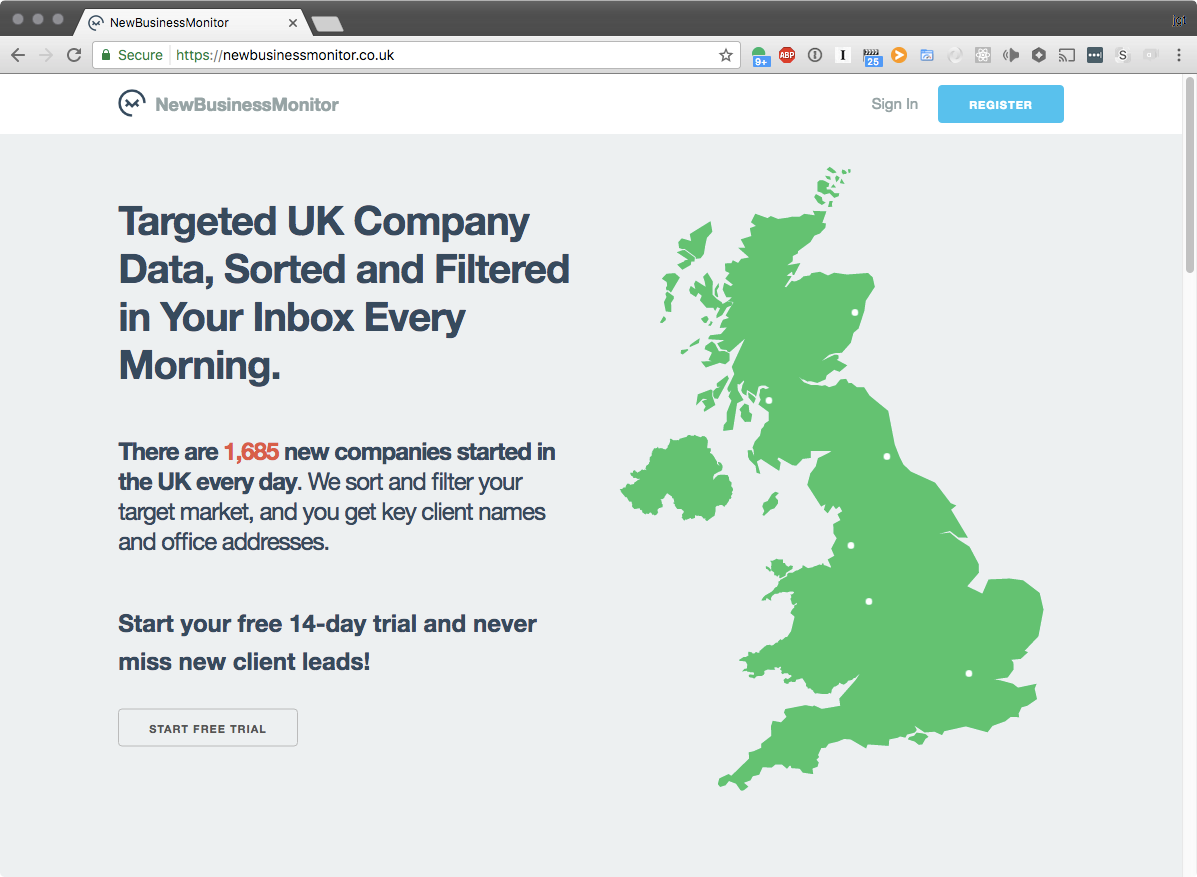1197x877 pixels.
Task: Click the dark square dots extension icon
Action: 1095,55
